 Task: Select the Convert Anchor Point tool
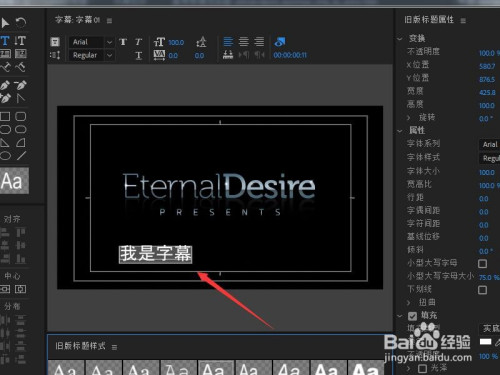tap(21, 98)
